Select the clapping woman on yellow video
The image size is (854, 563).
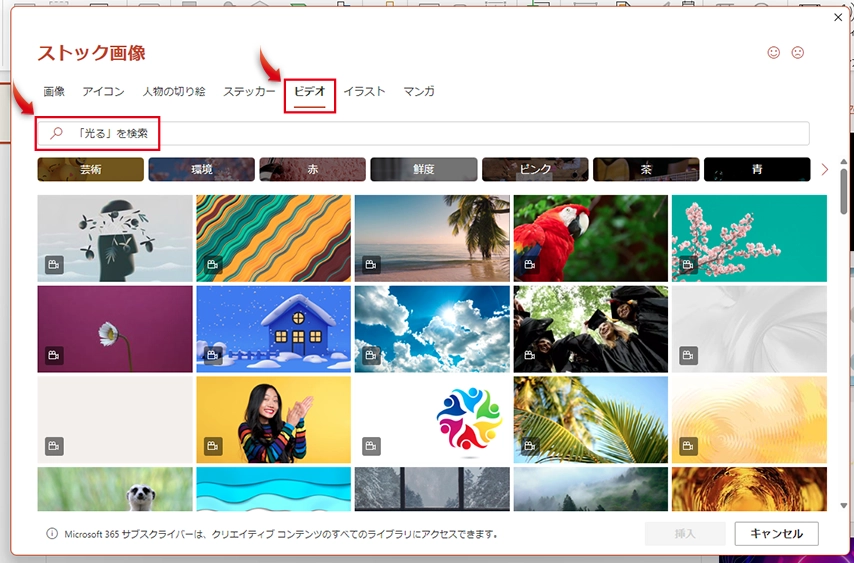[273, 420]
